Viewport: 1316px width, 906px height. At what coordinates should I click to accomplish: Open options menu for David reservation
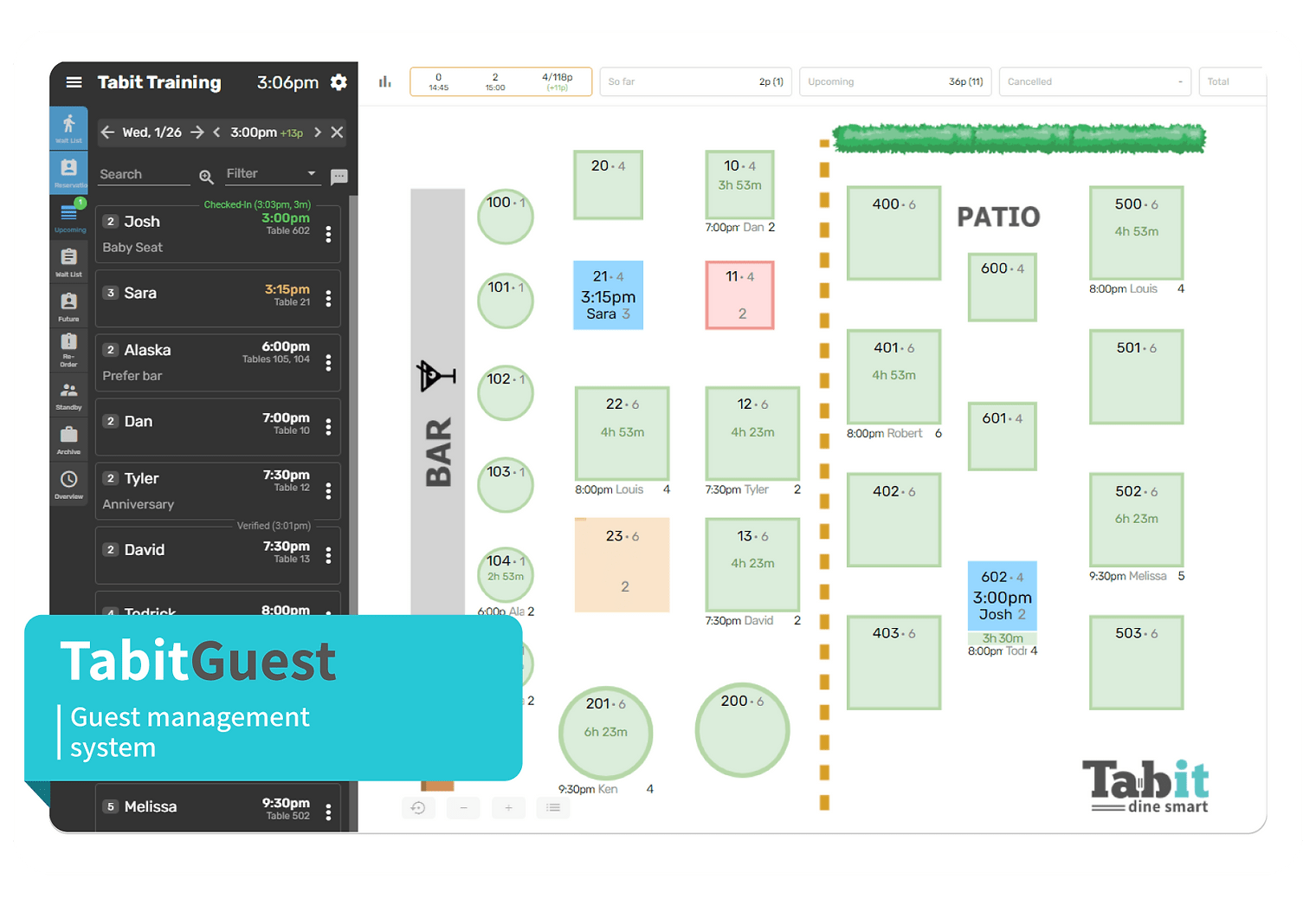[328, 554]
